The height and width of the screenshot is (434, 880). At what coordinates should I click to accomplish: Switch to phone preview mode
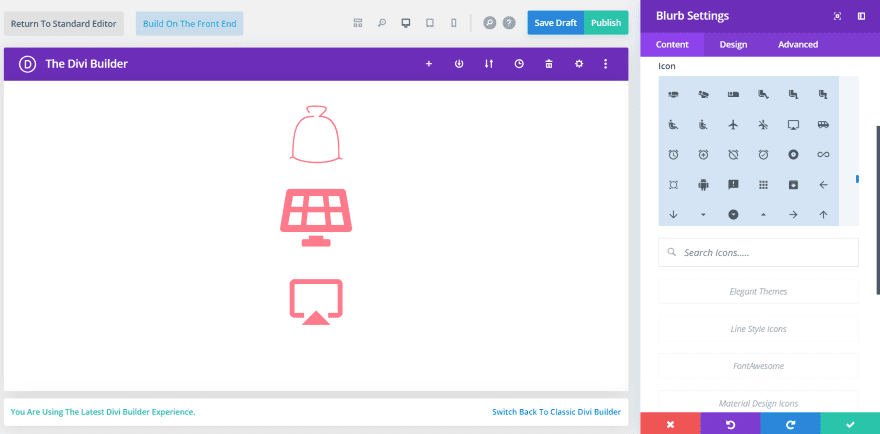tap(453, 23)
